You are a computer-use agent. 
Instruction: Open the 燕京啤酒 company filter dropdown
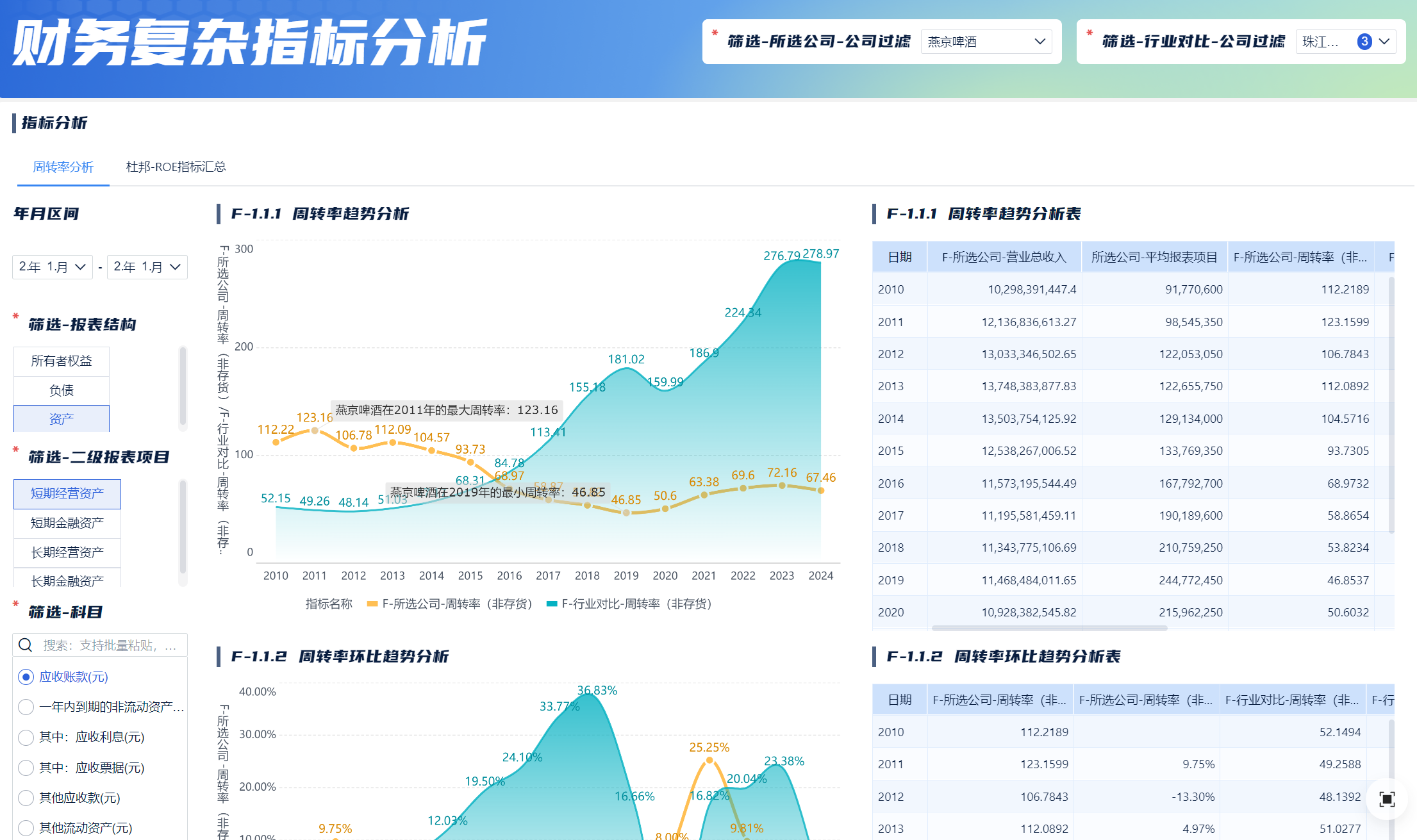986,42
